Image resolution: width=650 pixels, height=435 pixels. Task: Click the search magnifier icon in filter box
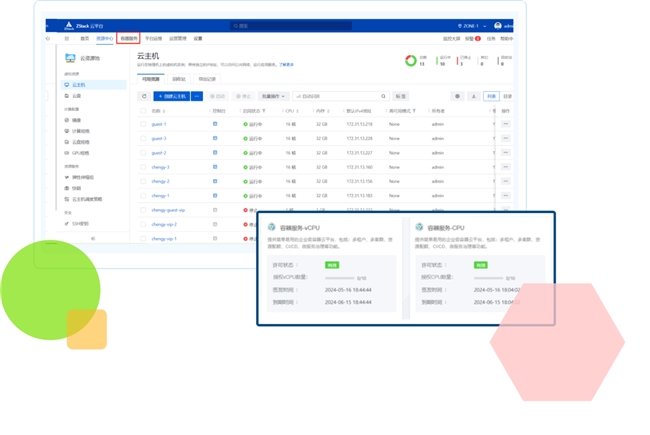click(383, 97)
